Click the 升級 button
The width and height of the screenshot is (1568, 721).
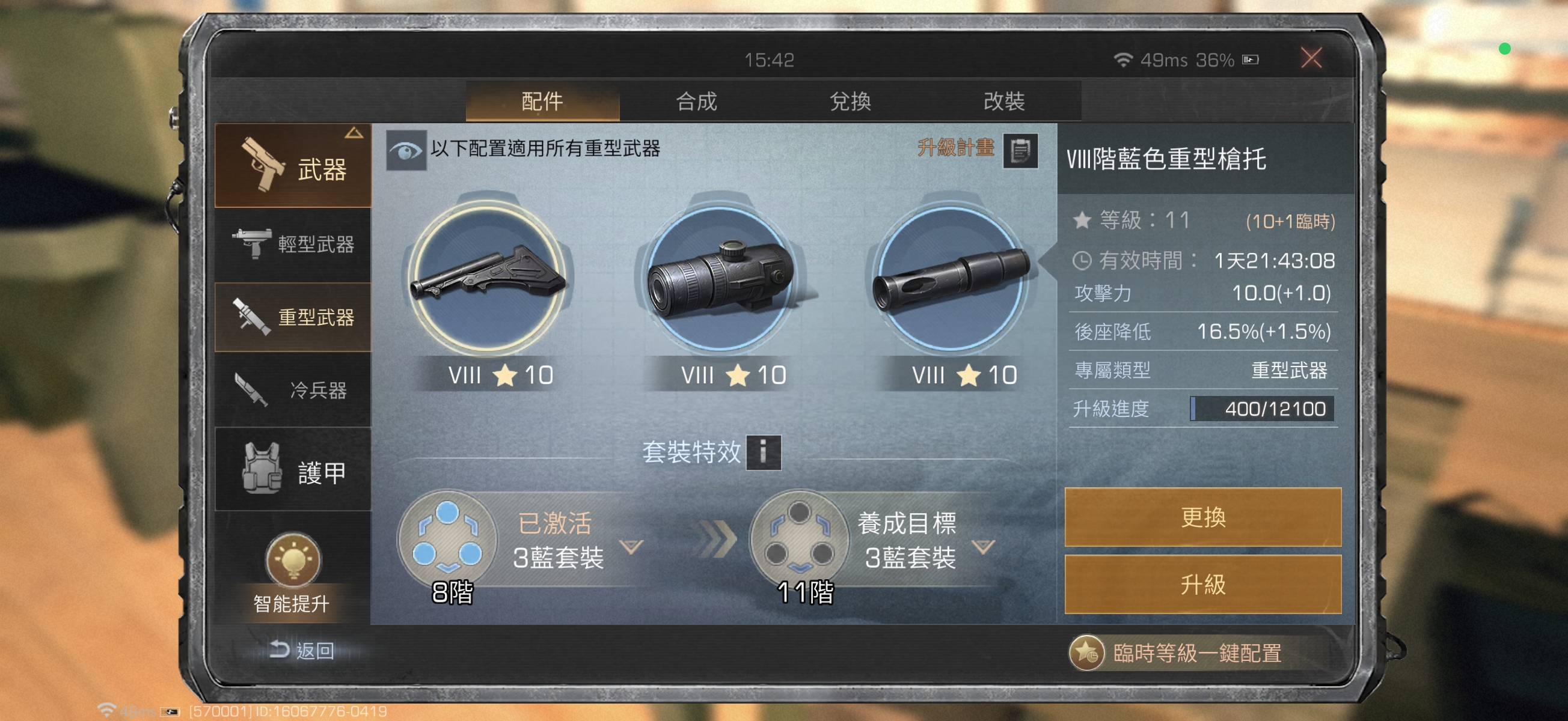pos(1203,584)
